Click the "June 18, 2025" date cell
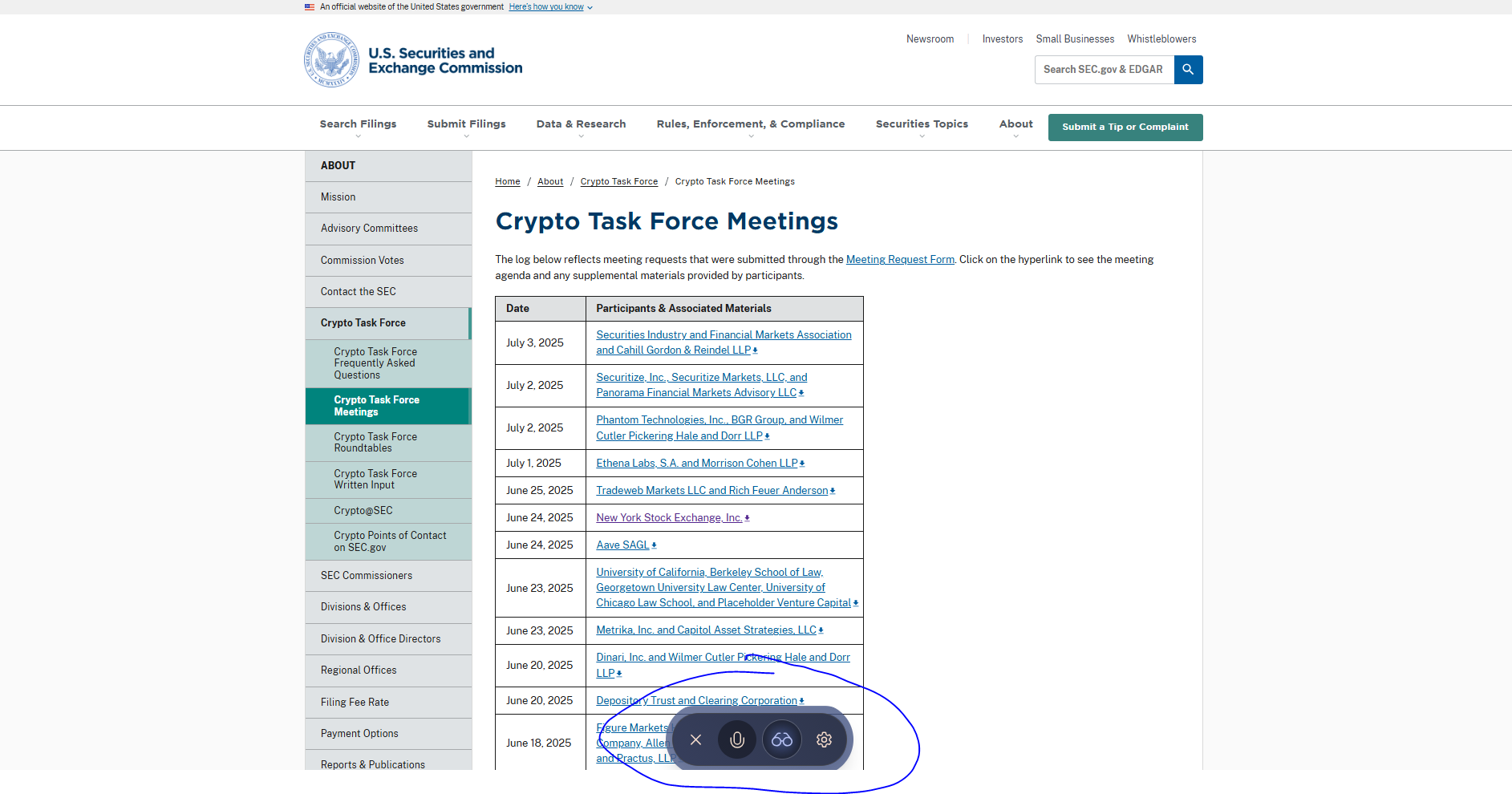Image resolution: width=1512 pixels, height=794 pixels. pyautogui.click(x=541, y=743)
